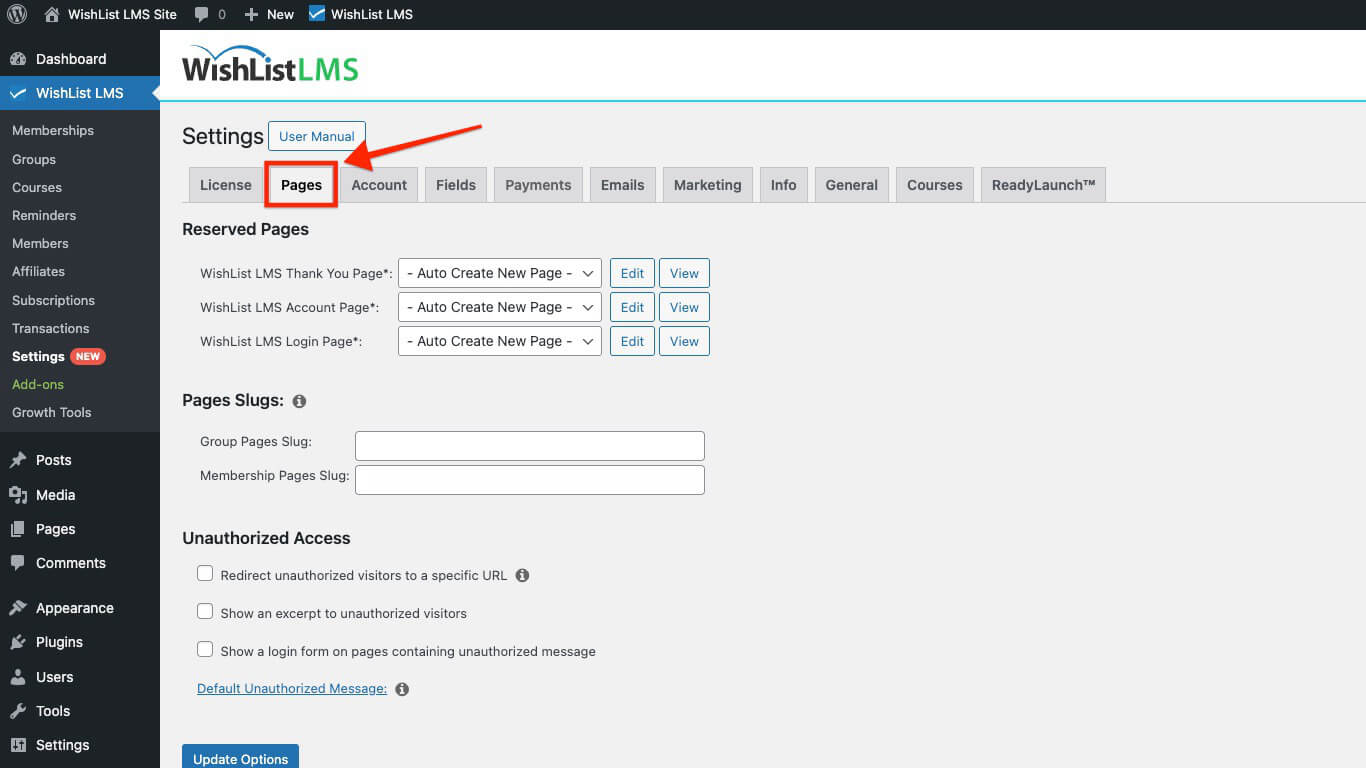
Task: Open the WishList LMS Thank You Page dropdown
Action: pyautogui.click(x=499, y=272)
